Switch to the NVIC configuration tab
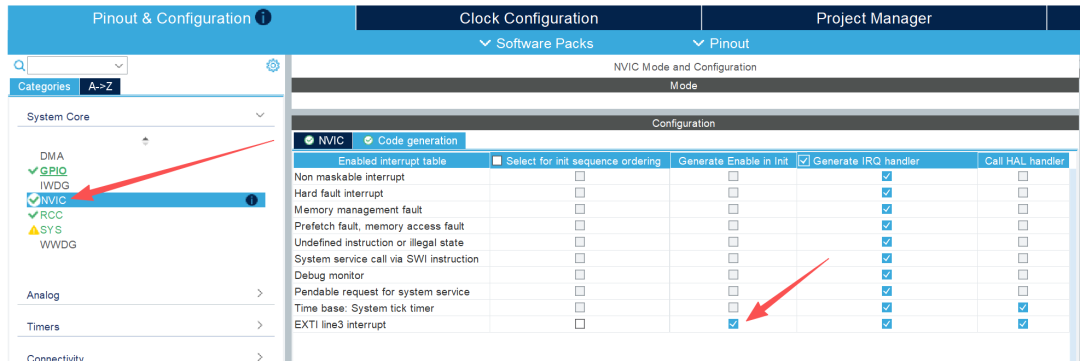 click(x=323, y=141)
